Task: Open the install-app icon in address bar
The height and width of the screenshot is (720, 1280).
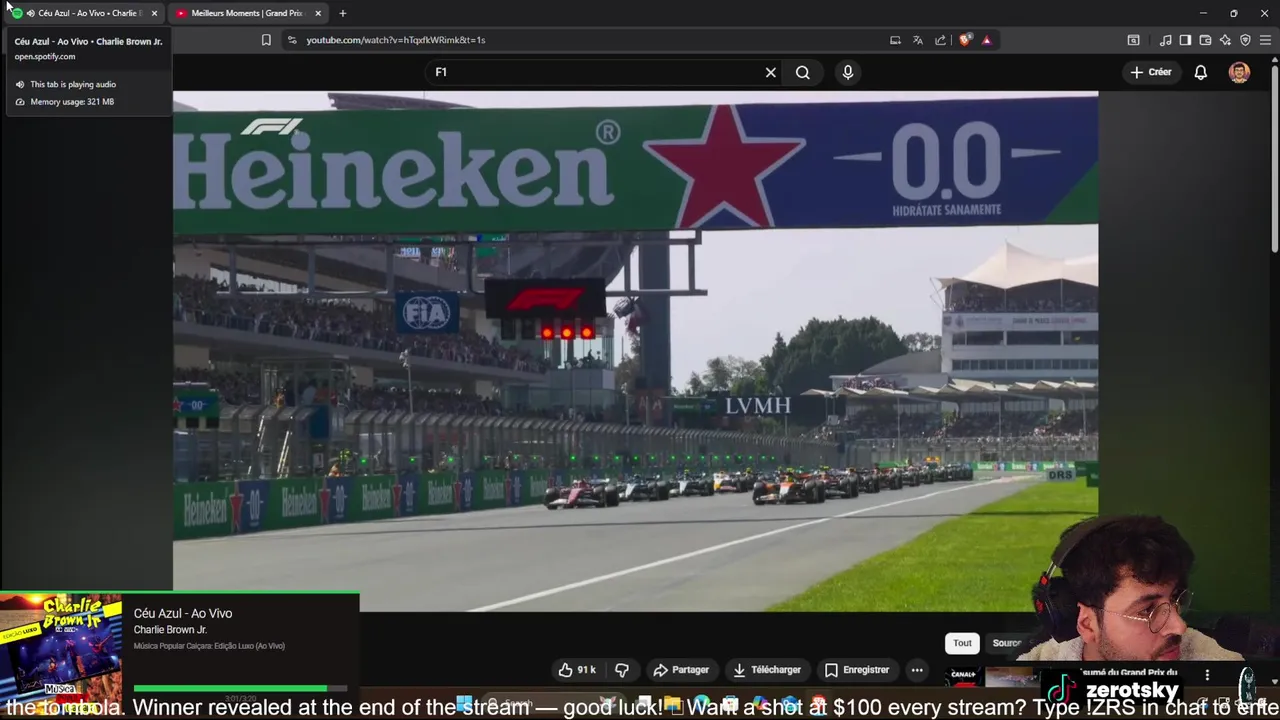Action: 895,40
